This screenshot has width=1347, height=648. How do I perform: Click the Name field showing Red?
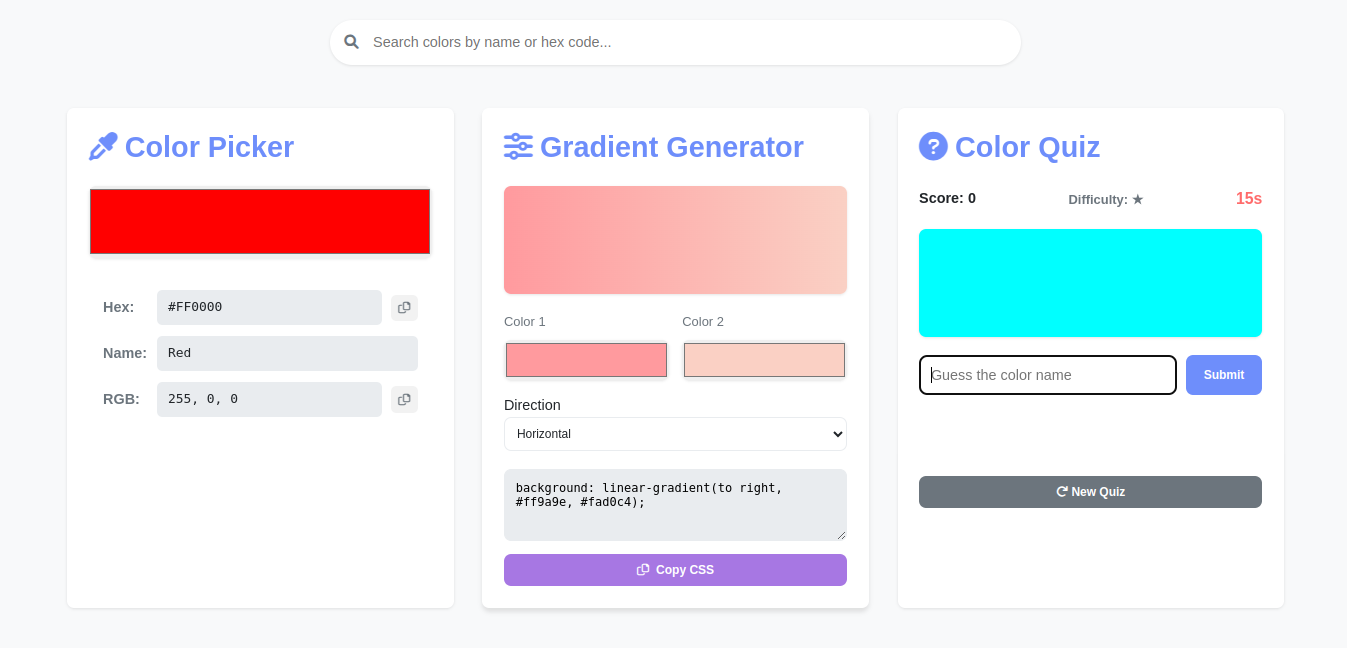click(287, 353)
